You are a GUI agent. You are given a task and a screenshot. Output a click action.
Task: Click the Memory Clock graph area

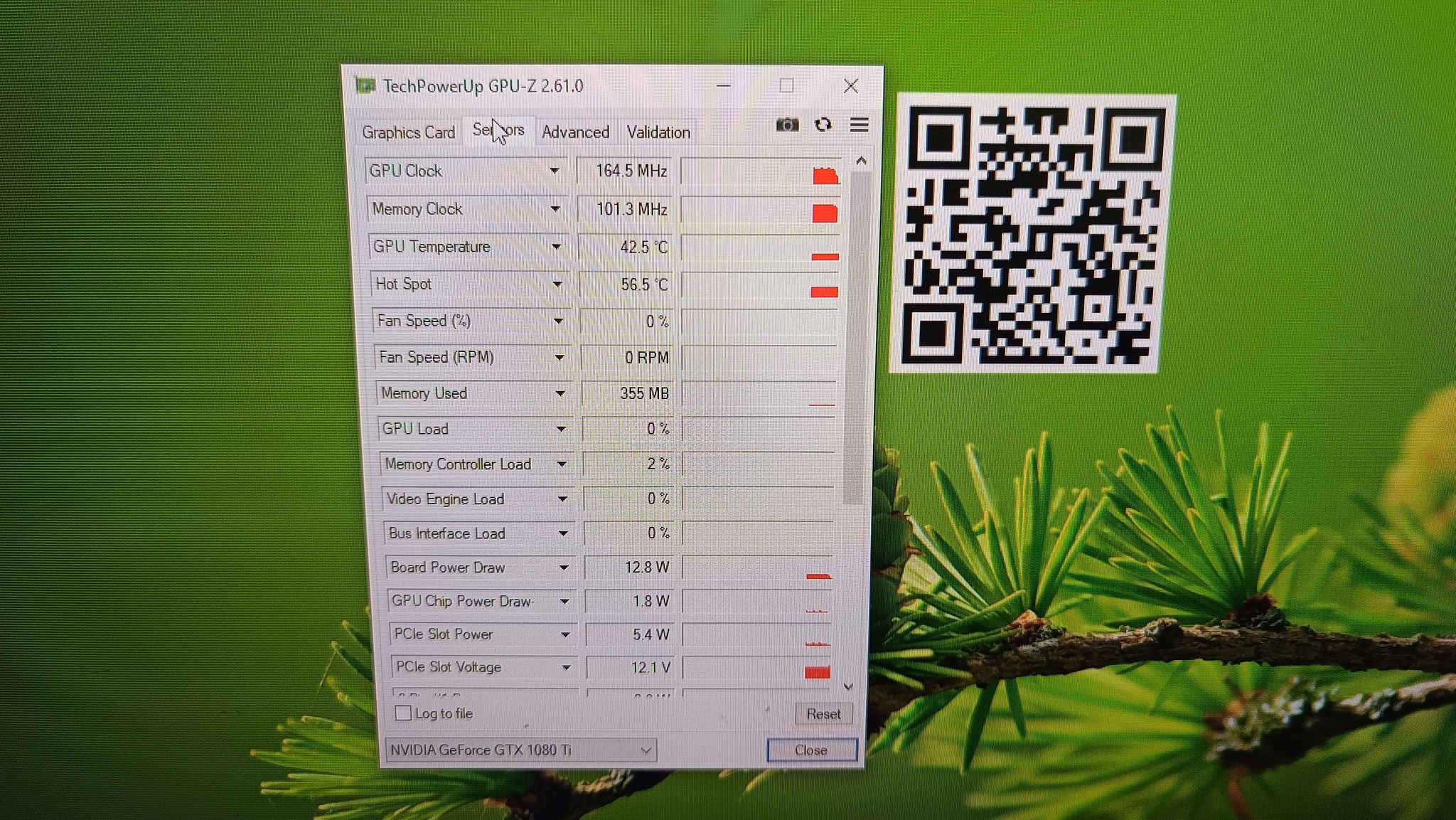click(759, 210)
